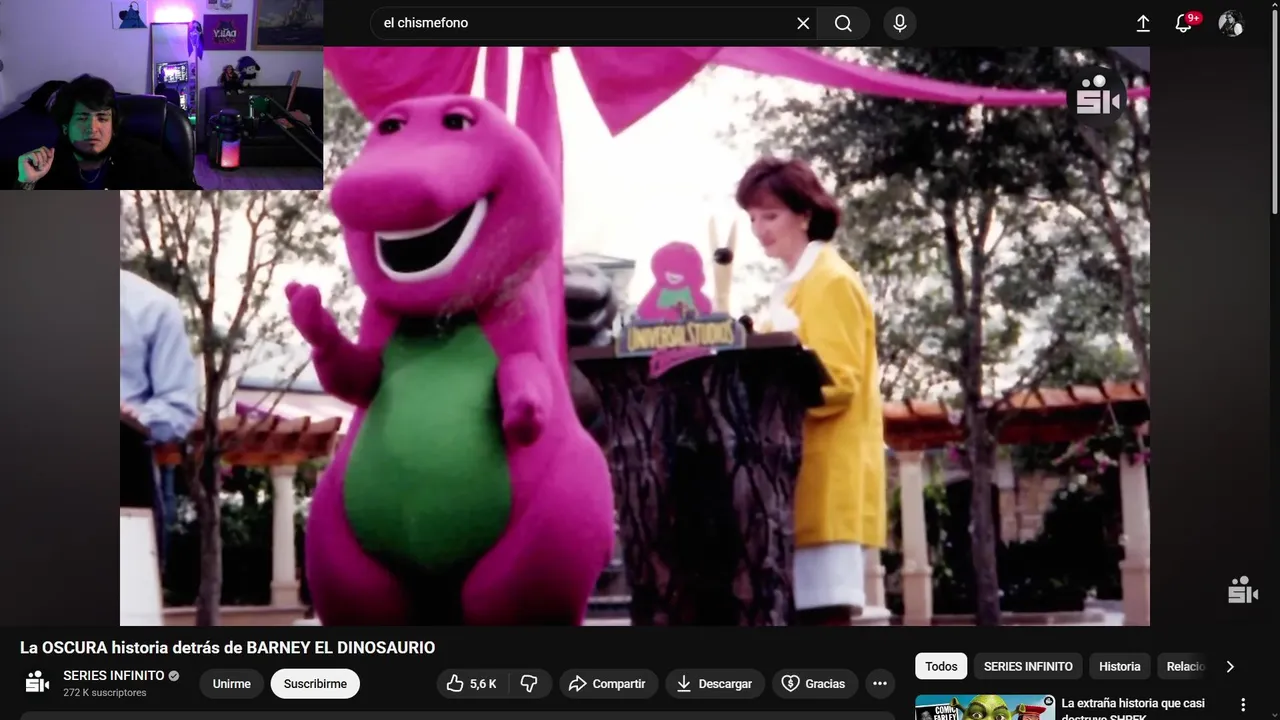Image resolution: width=1280 pixels, height=720 pixels.
Task: Click the channel watermark on video corner
Action: 1243,590
